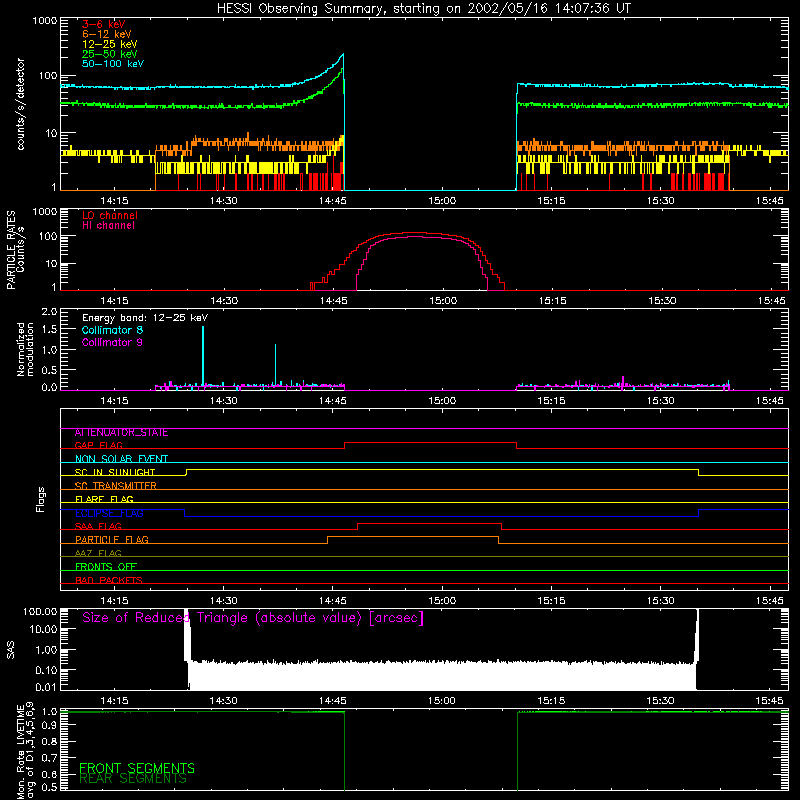The height and width of the screenshot is (800, 800).
Task: Click the 14:30 tick label under Flags panel
Action: 223,601
